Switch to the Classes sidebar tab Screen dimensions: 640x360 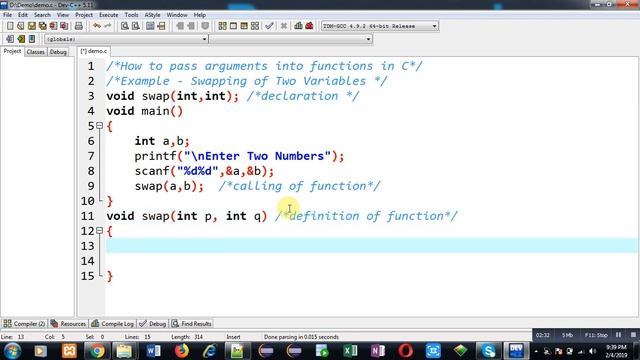tap(36, 52)
